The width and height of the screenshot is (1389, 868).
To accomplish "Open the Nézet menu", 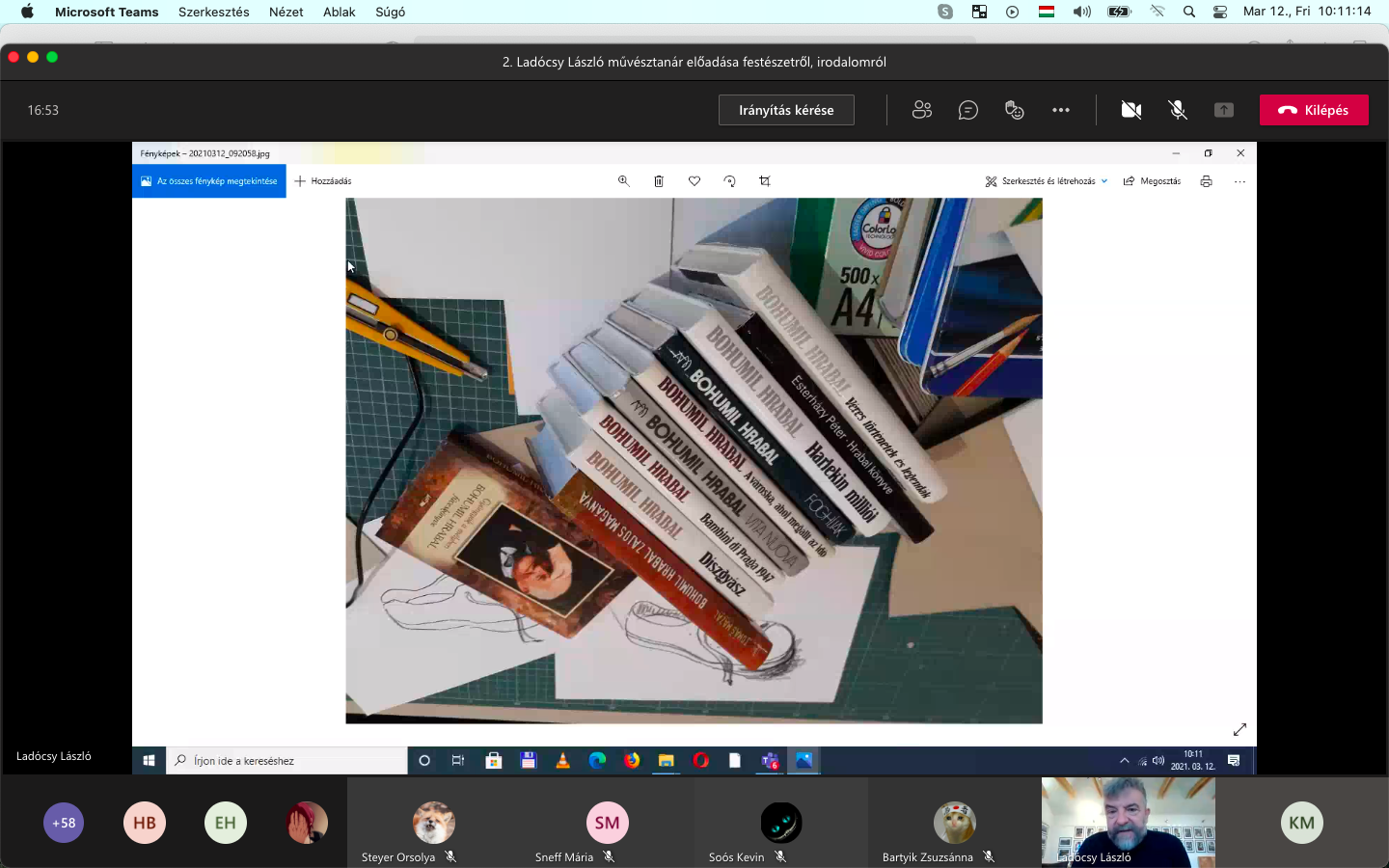I will (286, 12).
